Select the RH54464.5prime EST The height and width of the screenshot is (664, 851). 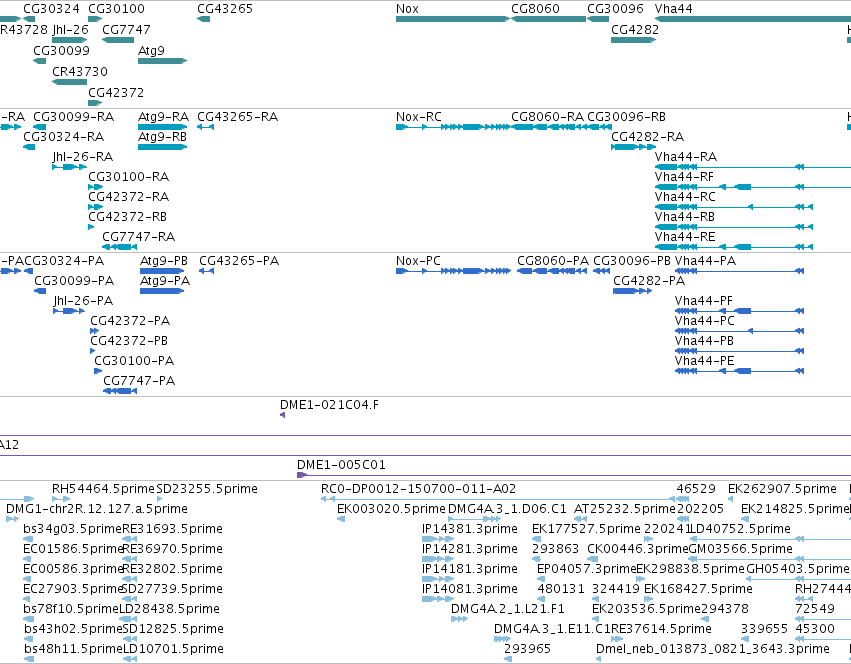pyautogui.click(x=61, y=499)
